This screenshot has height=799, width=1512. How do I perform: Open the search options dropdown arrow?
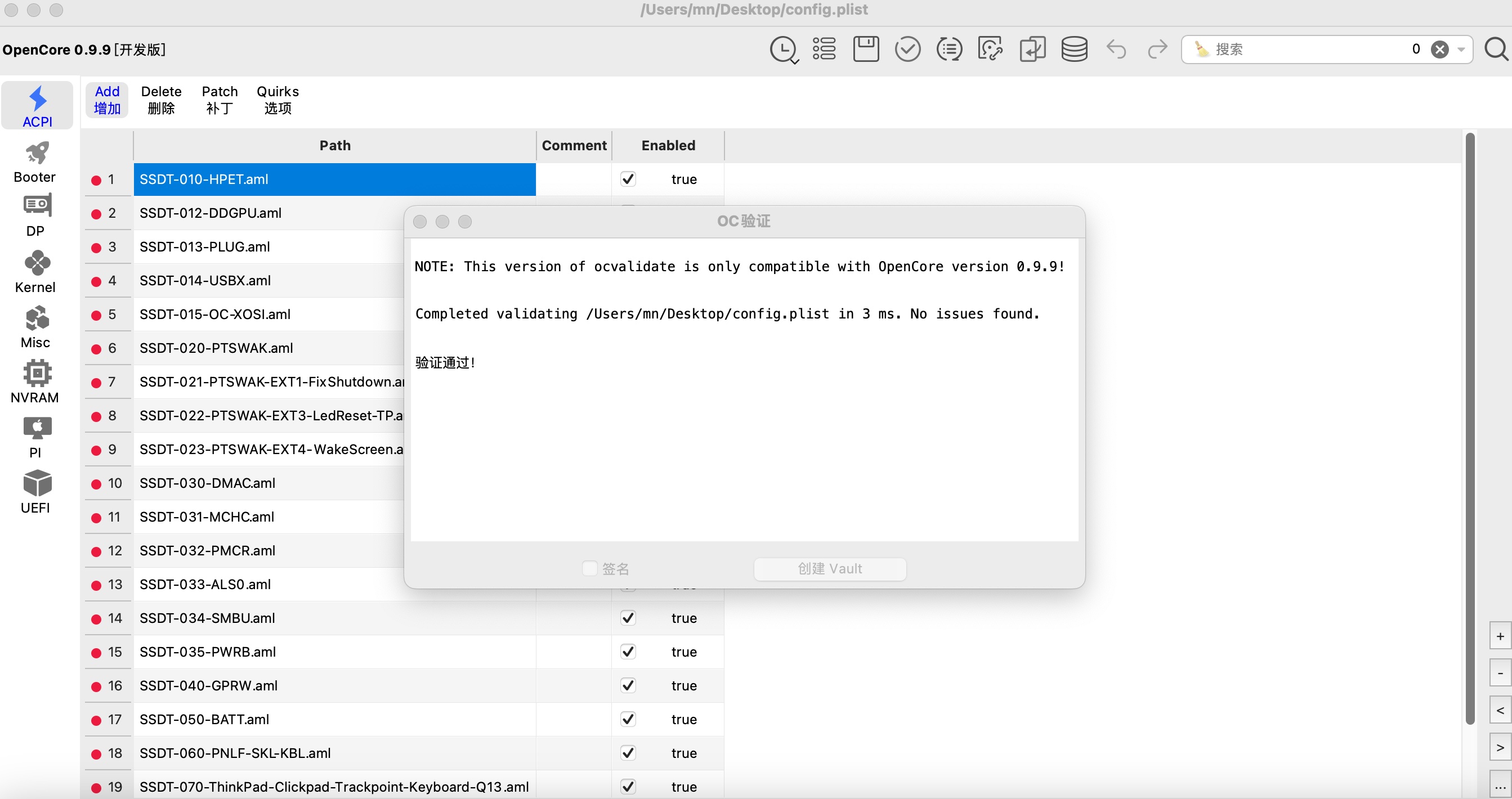(x=1461, y=50)
